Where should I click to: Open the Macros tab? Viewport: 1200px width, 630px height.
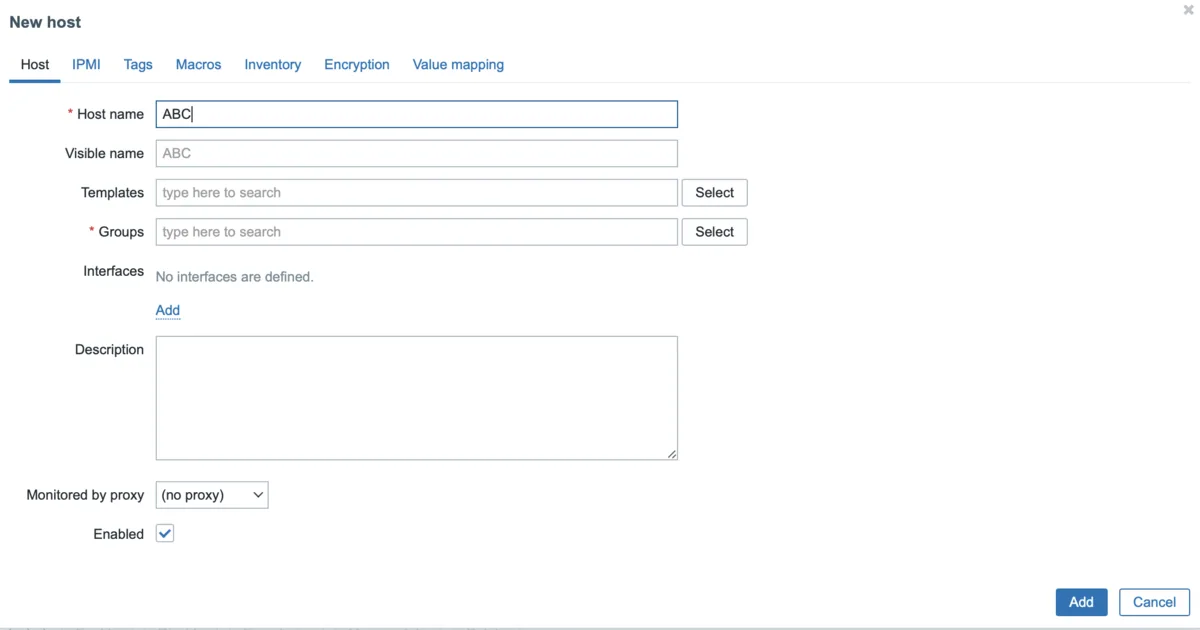(x=198, y=65)
